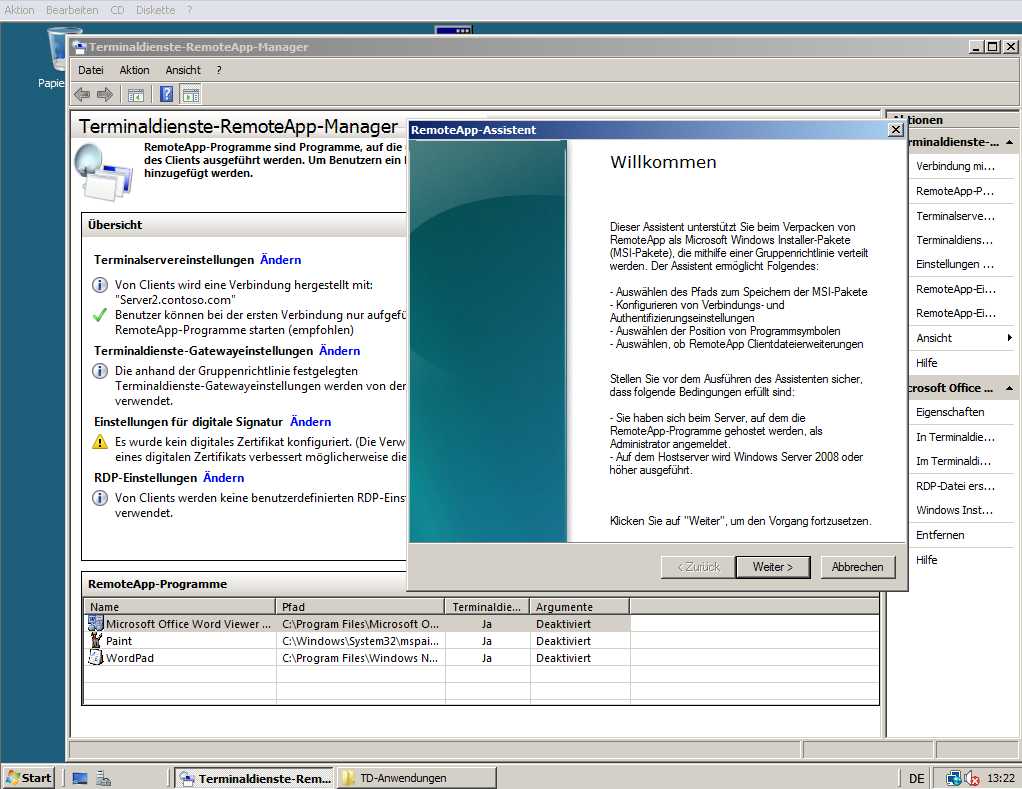Click the info icon beside RDP settings text
Image resolution: width=1022 pixels, height=789 pixels.
pyautogui.click(x=100, y=498)
